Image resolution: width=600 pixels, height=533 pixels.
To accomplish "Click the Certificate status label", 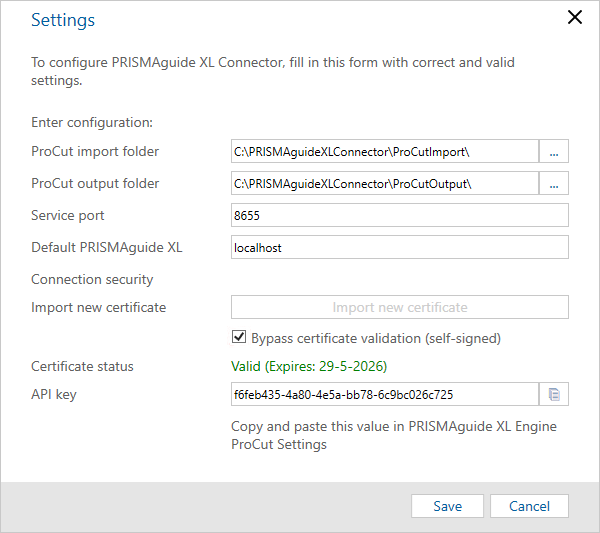I will pos(82,367).
